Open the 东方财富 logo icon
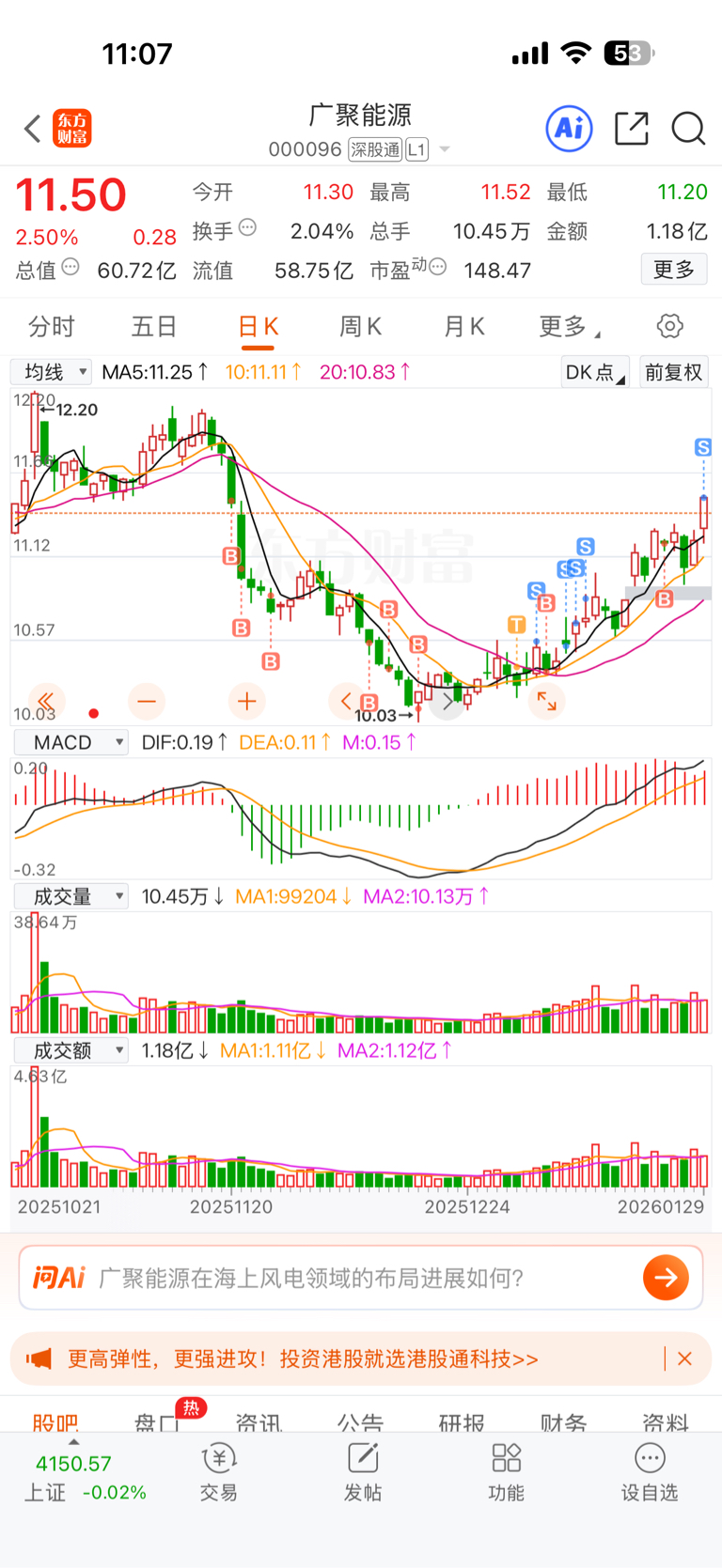Viewport: 722px width, 1568px height. pyautogui.click(x=72, y=129)
